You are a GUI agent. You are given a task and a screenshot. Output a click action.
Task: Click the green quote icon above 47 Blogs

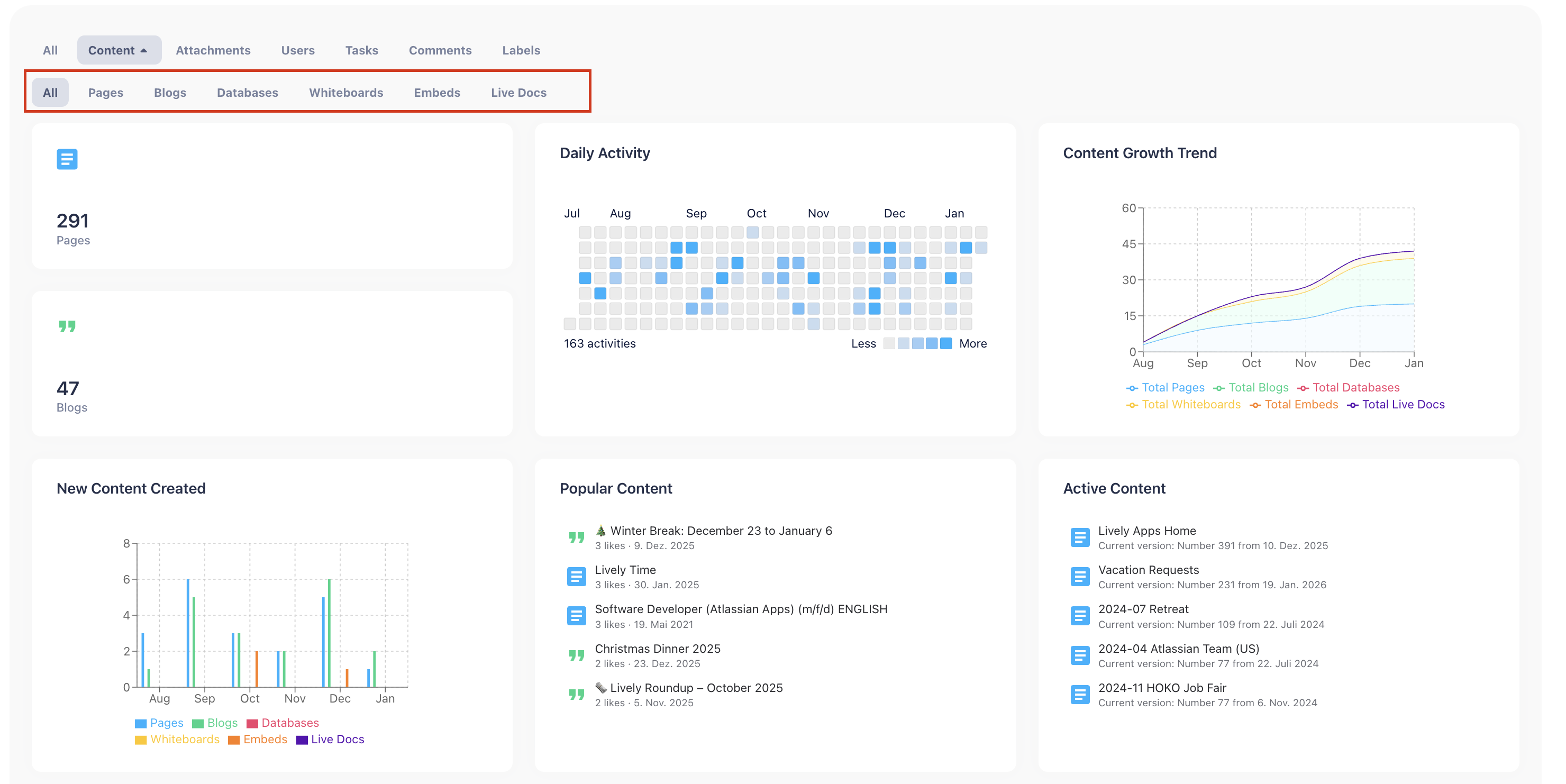pyautogui.click(x=67, y=326)
